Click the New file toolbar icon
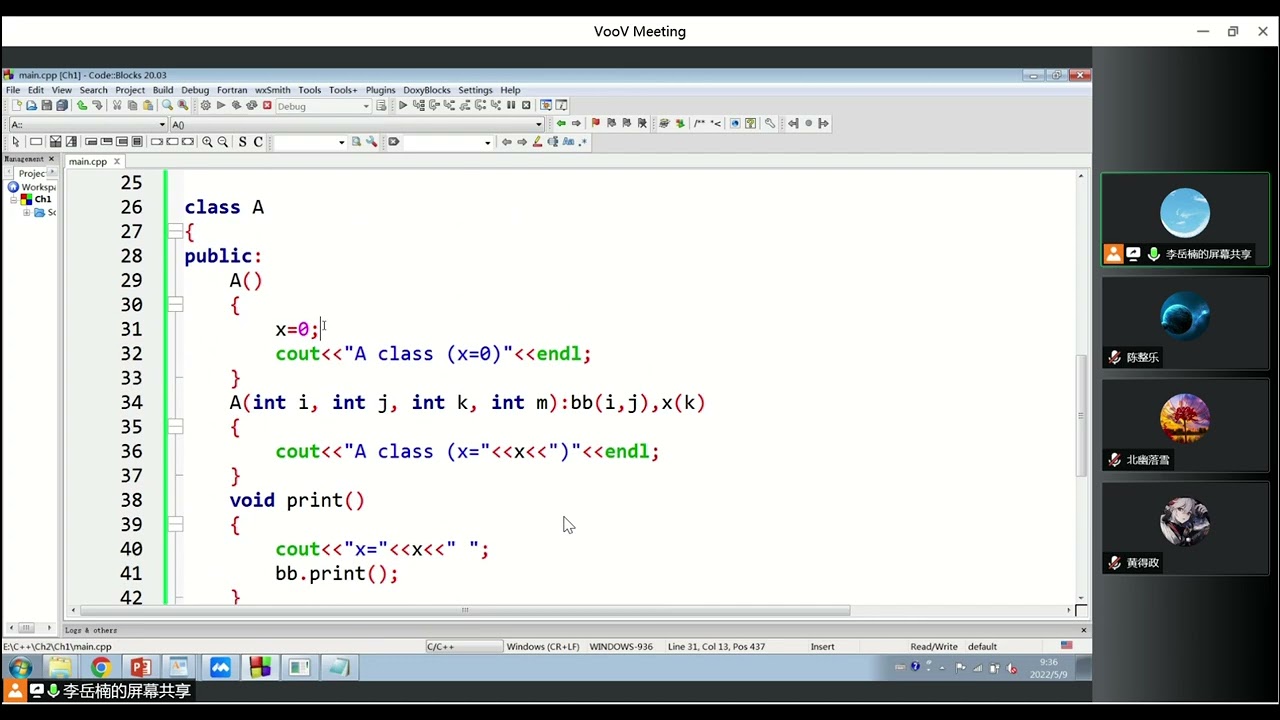The image size is (1280, 720). (x=17, y=105)
